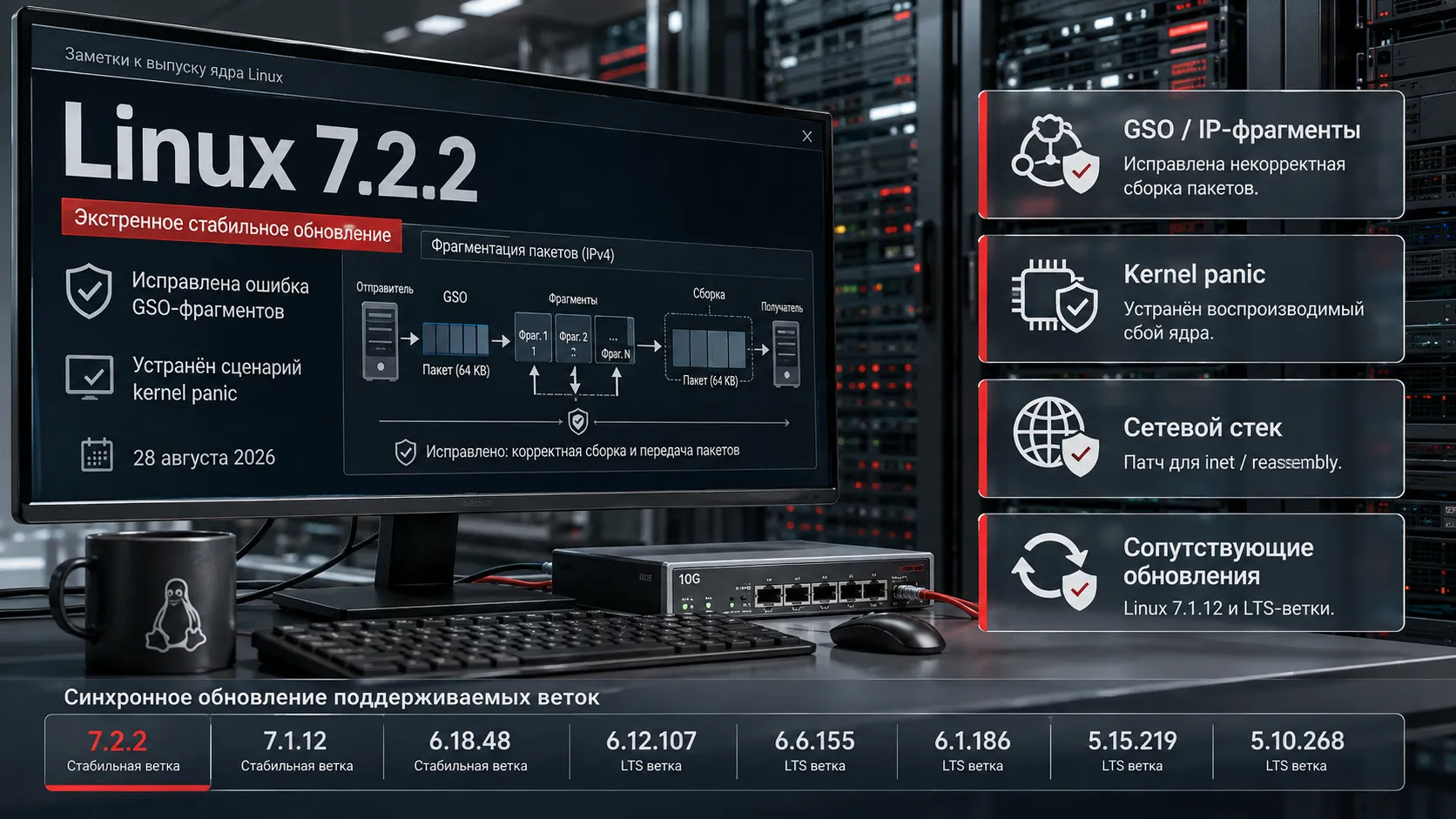The height and width of the screenshot is (819, 1456).
Task: Switch to the 7.1.12 Стабильная ветка tab
Action: point(297,752)
